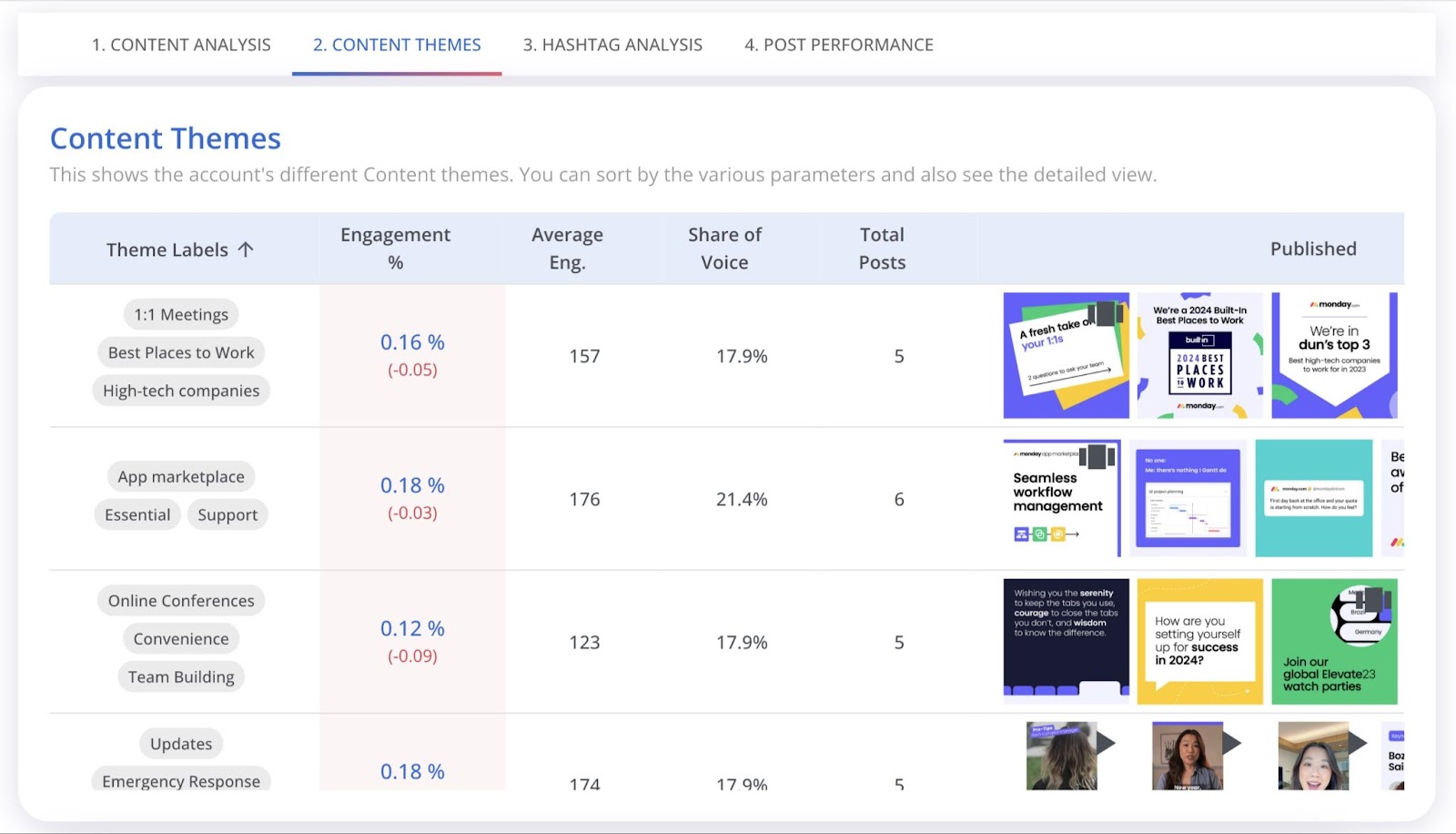Open the Built-In Best Places to Work post thumbnail
The image size is (1456, 834).
[x=1199, y=355]
